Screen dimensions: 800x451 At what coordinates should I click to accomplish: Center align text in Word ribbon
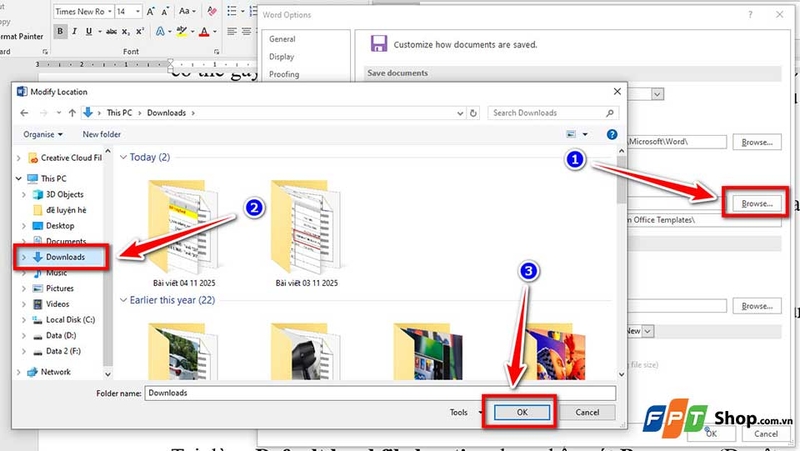(x=246, y=32)
